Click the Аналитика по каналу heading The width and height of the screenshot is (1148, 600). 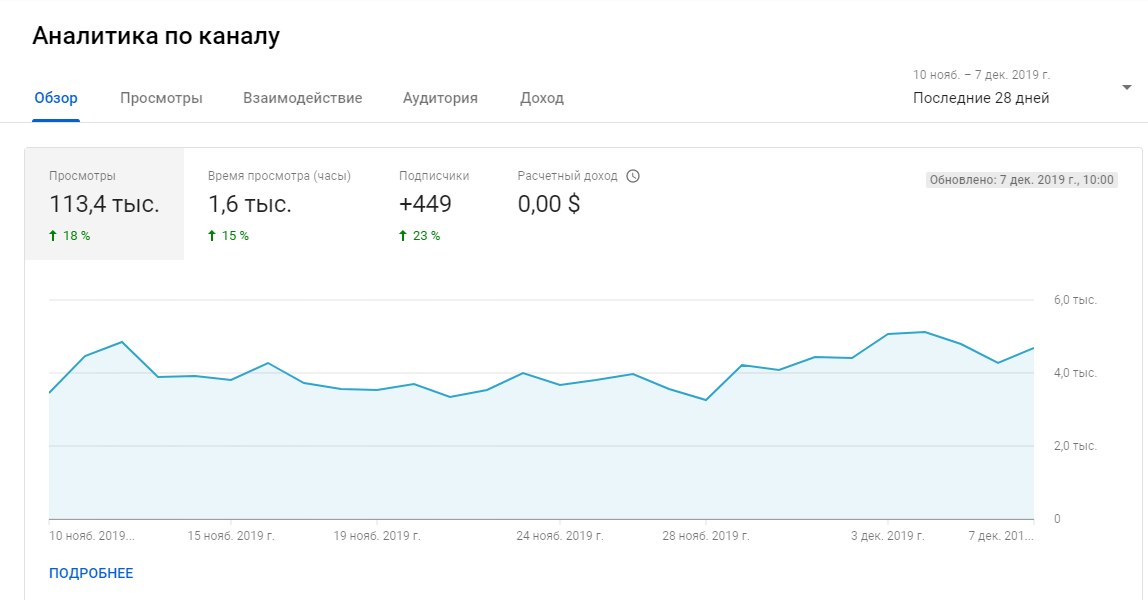pos(156,36)
